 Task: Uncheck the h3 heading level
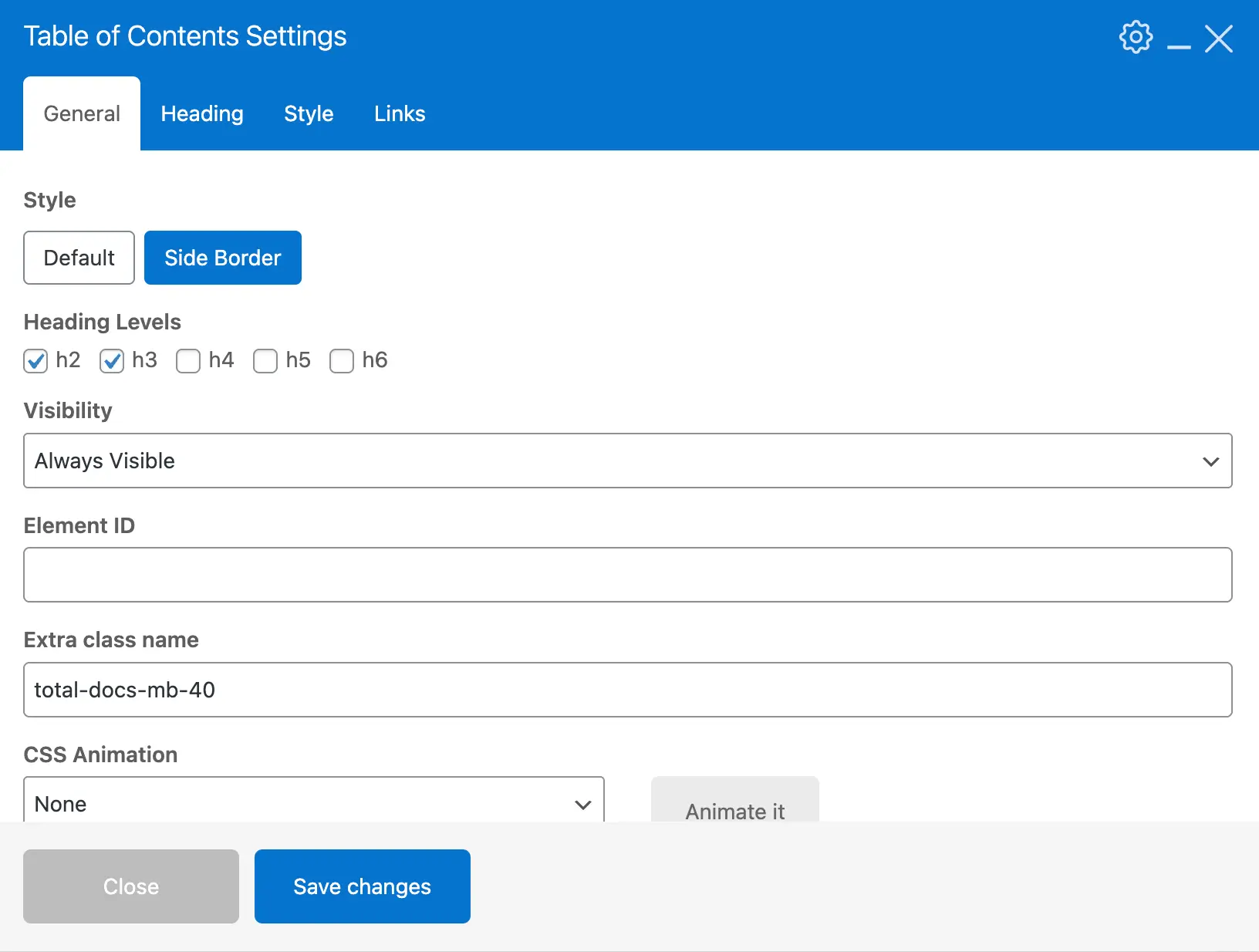coord(112,361)
